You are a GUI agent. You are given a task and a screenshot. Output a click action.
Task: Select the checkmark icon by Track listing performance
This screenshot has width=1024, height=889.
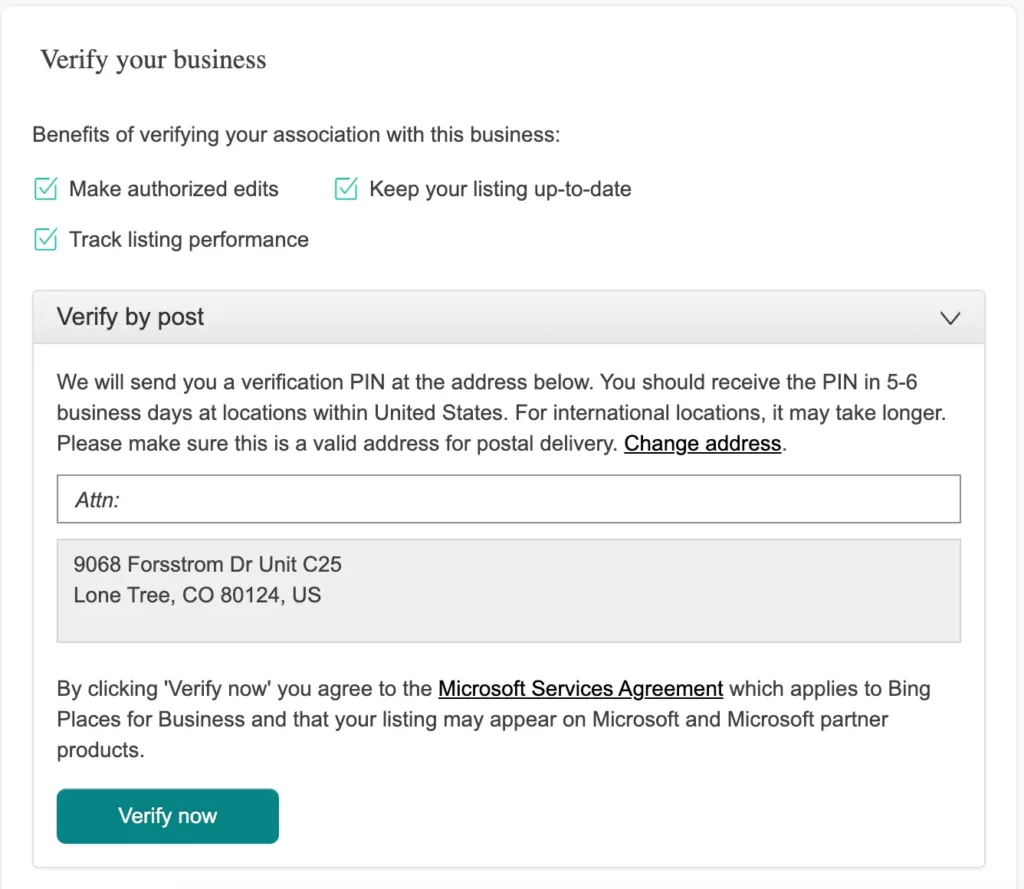click(x=45, y=239)
